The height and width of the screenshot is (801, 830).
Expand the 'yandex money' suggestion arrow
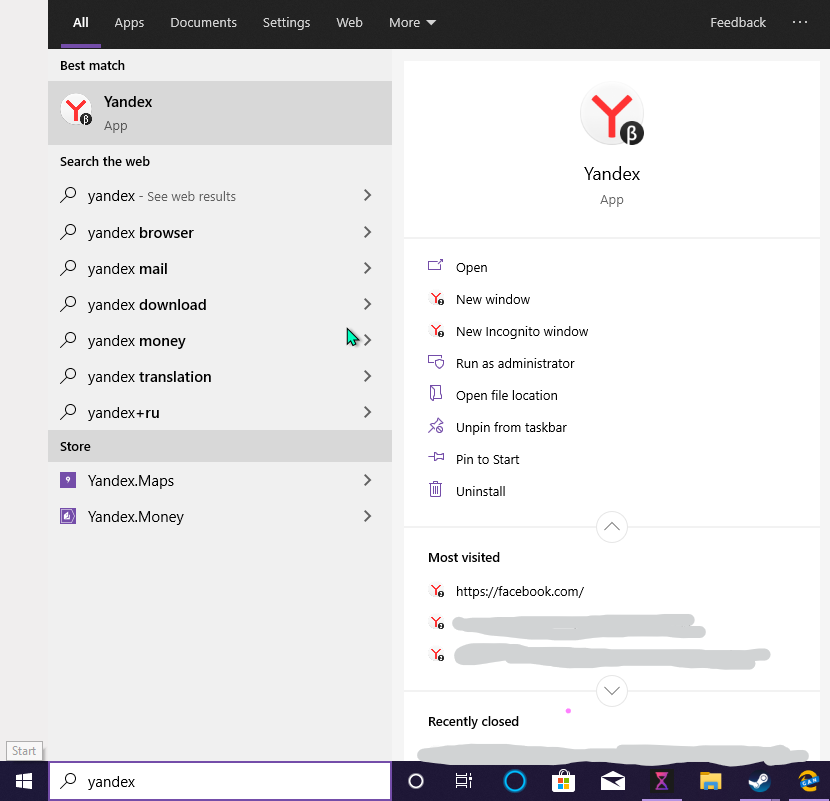pyautogui.click(x=367, y=340)
